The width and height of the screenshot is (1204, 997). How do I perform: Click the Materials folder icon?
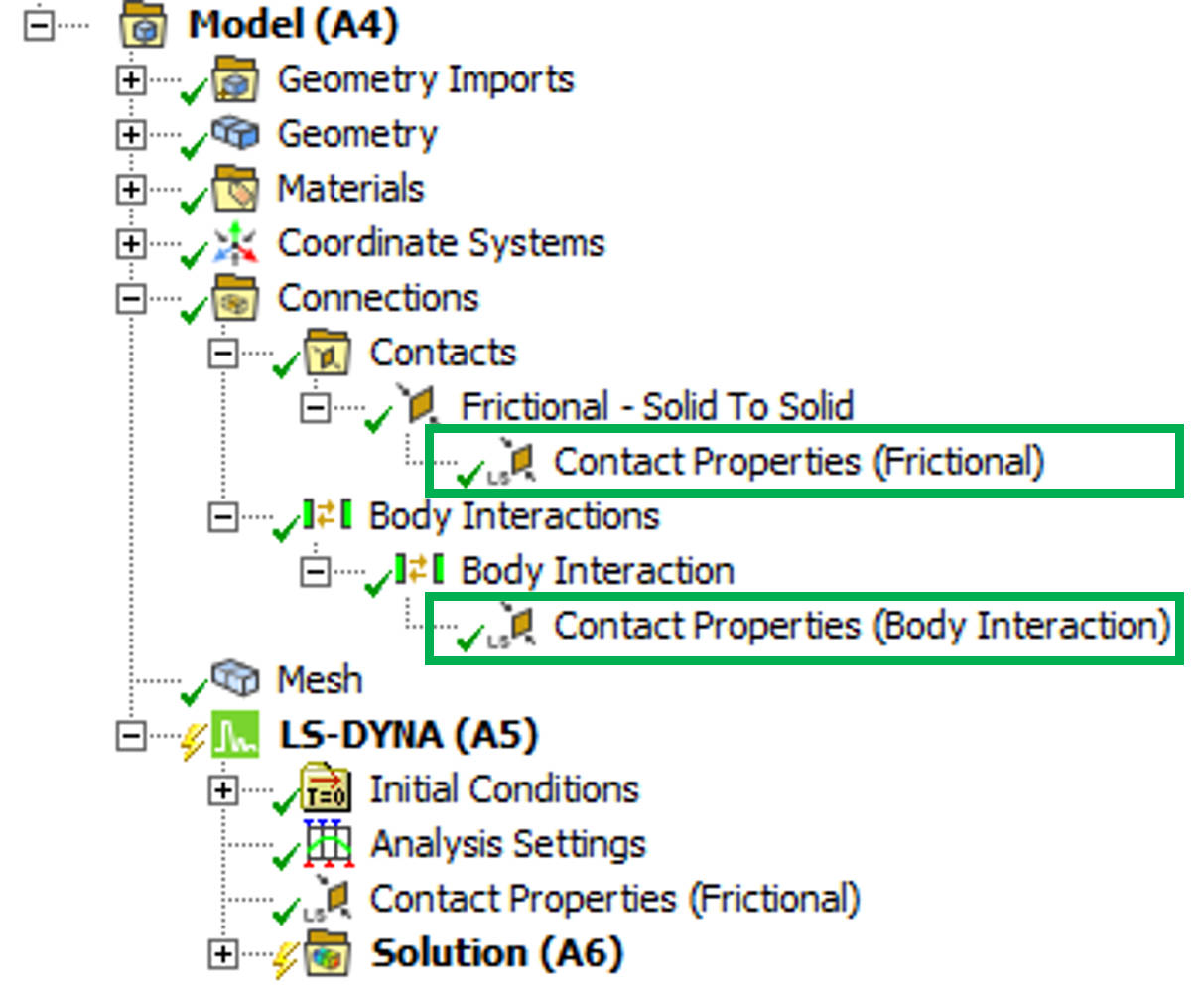tap(235, 189)
